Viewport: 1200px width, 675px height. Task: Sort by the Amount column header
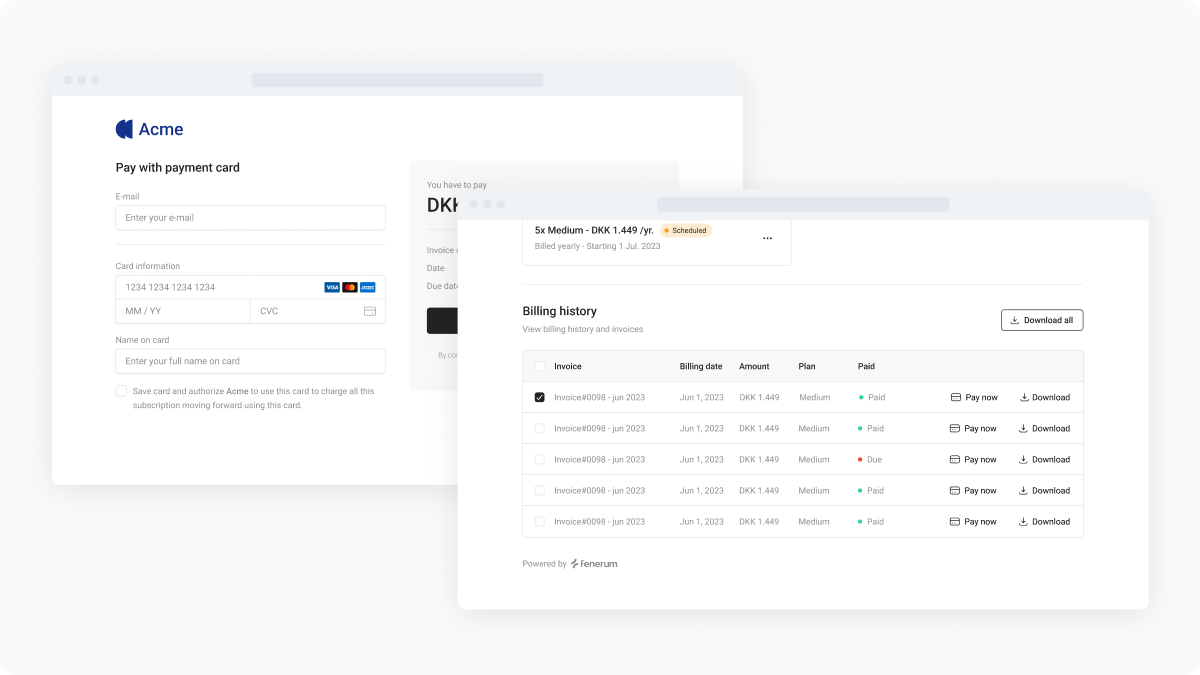pyautogui.click(x=754, y=367)
